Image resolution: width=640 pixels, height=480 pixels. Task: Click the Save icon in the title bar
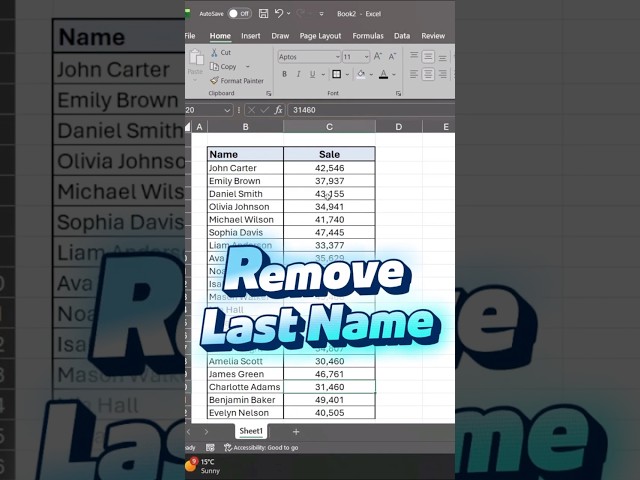coord(264,14)
